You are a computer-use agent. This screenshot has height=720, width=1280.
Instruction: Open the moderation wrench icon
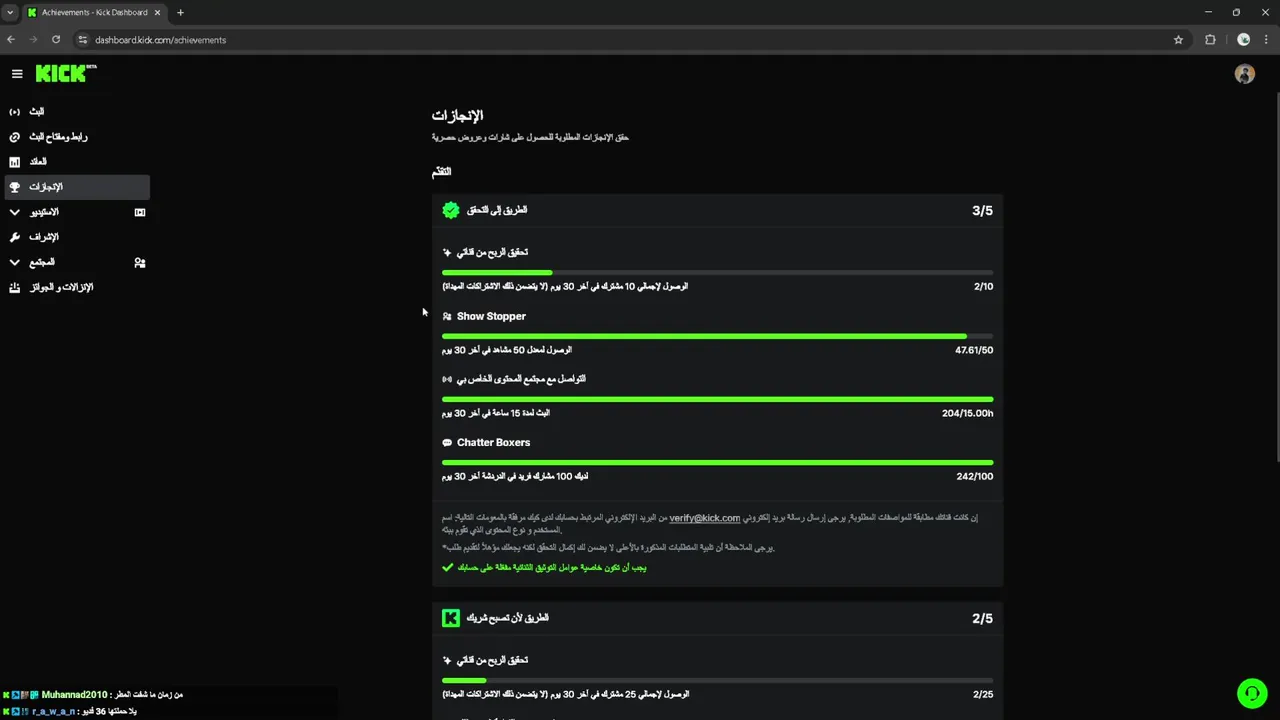[x=14, y=237]
